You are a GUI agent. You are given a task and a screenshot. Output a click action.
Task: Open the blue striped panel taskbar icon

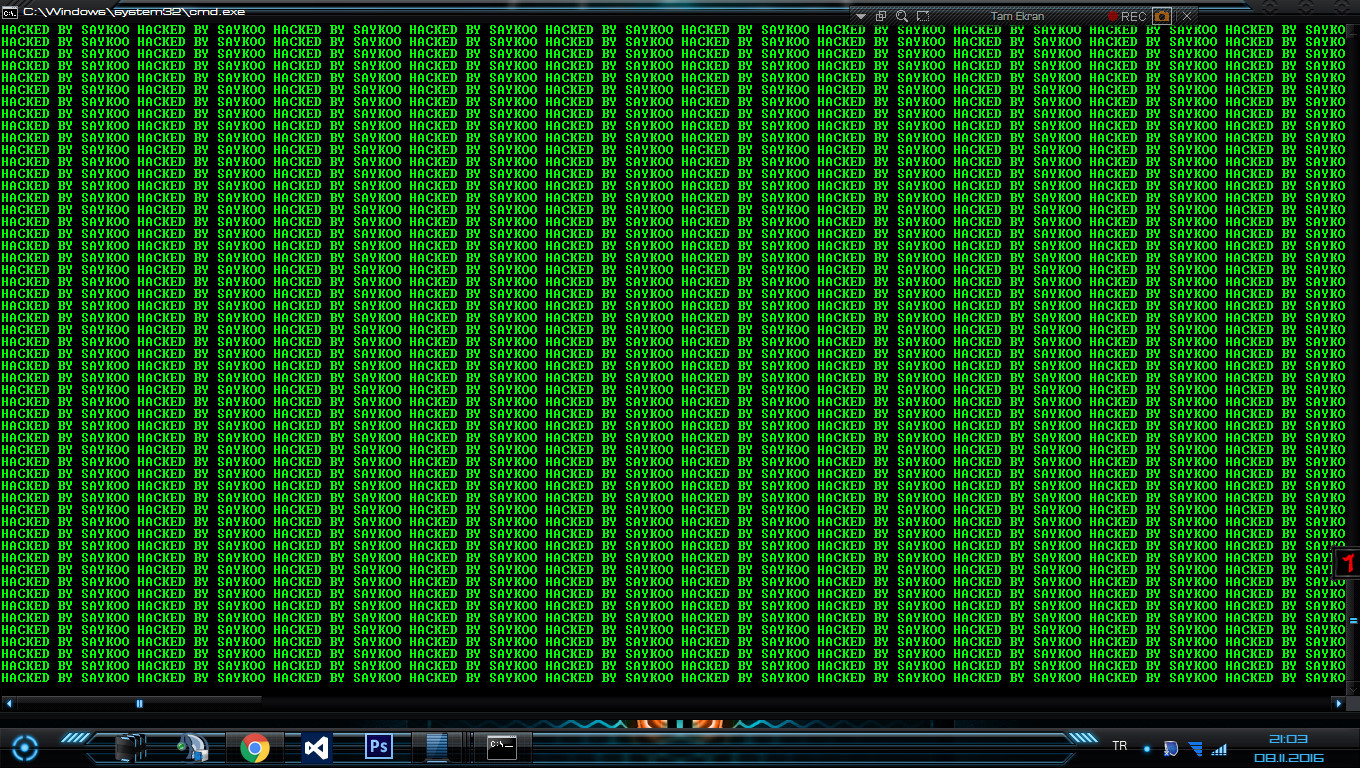[437, 747]
